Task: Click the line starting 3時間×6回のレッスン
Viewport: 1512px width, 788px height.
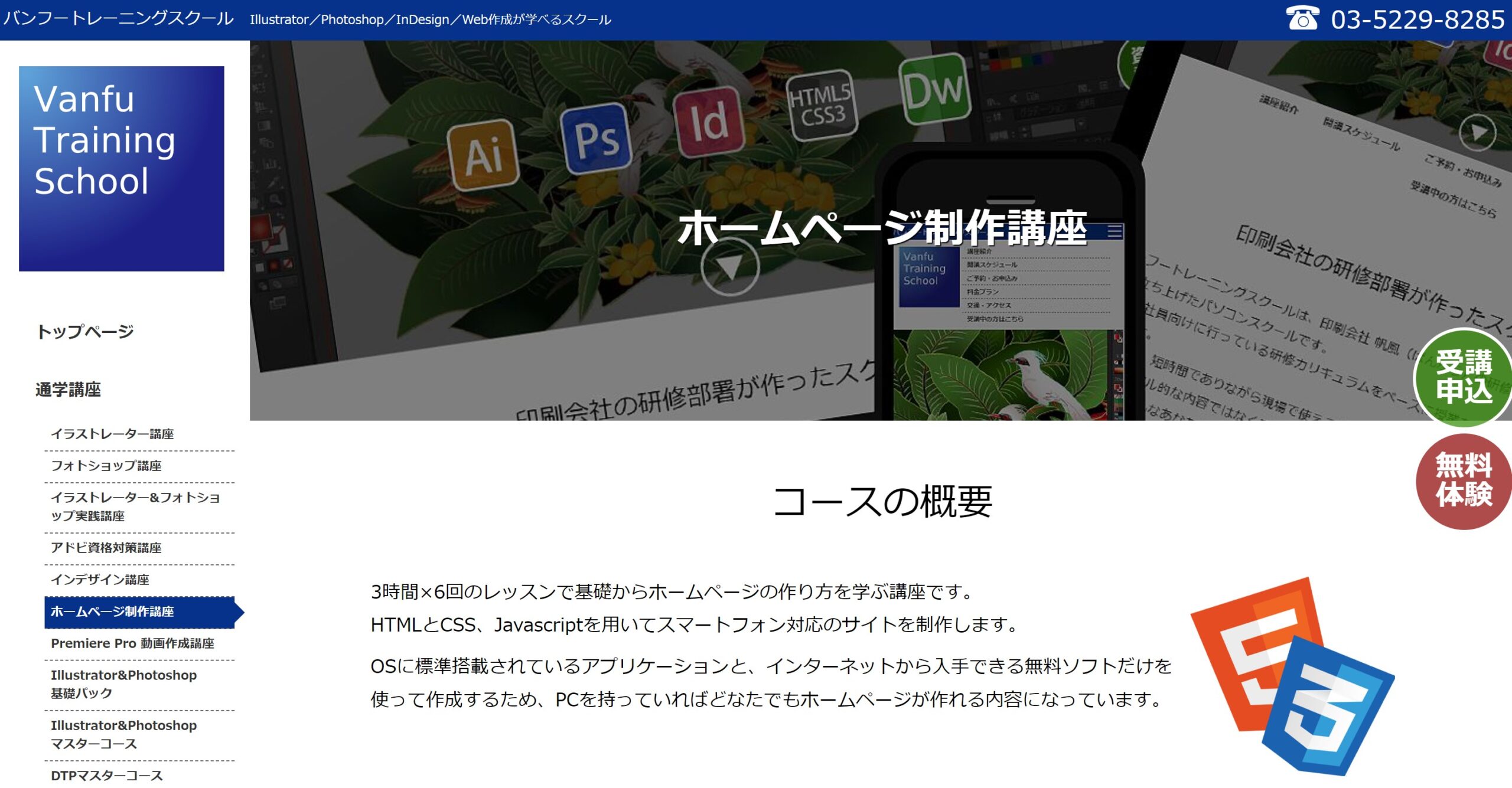Action: [673, 591]
